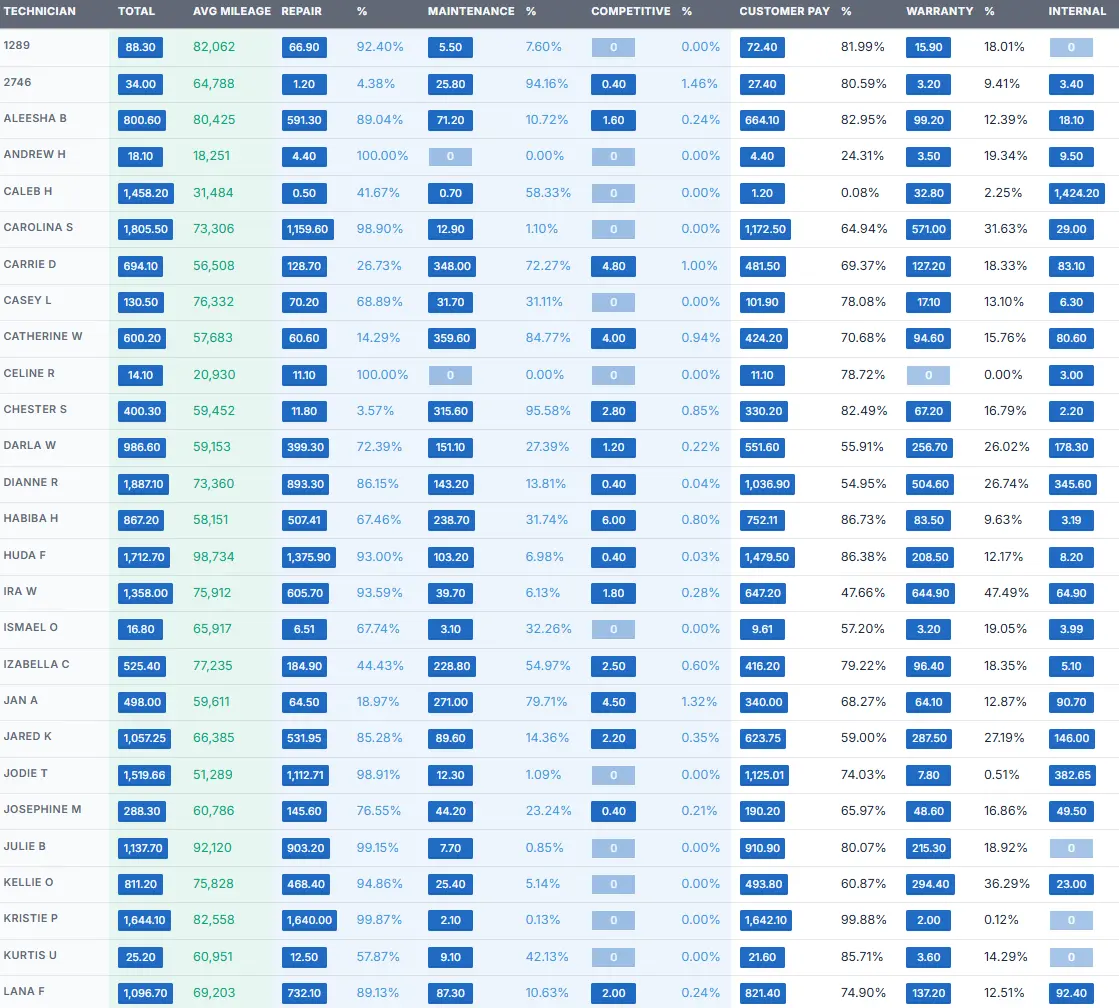Open Lana F's total badge 1,096.70
1119x1008 pixels.
(144, 993)
